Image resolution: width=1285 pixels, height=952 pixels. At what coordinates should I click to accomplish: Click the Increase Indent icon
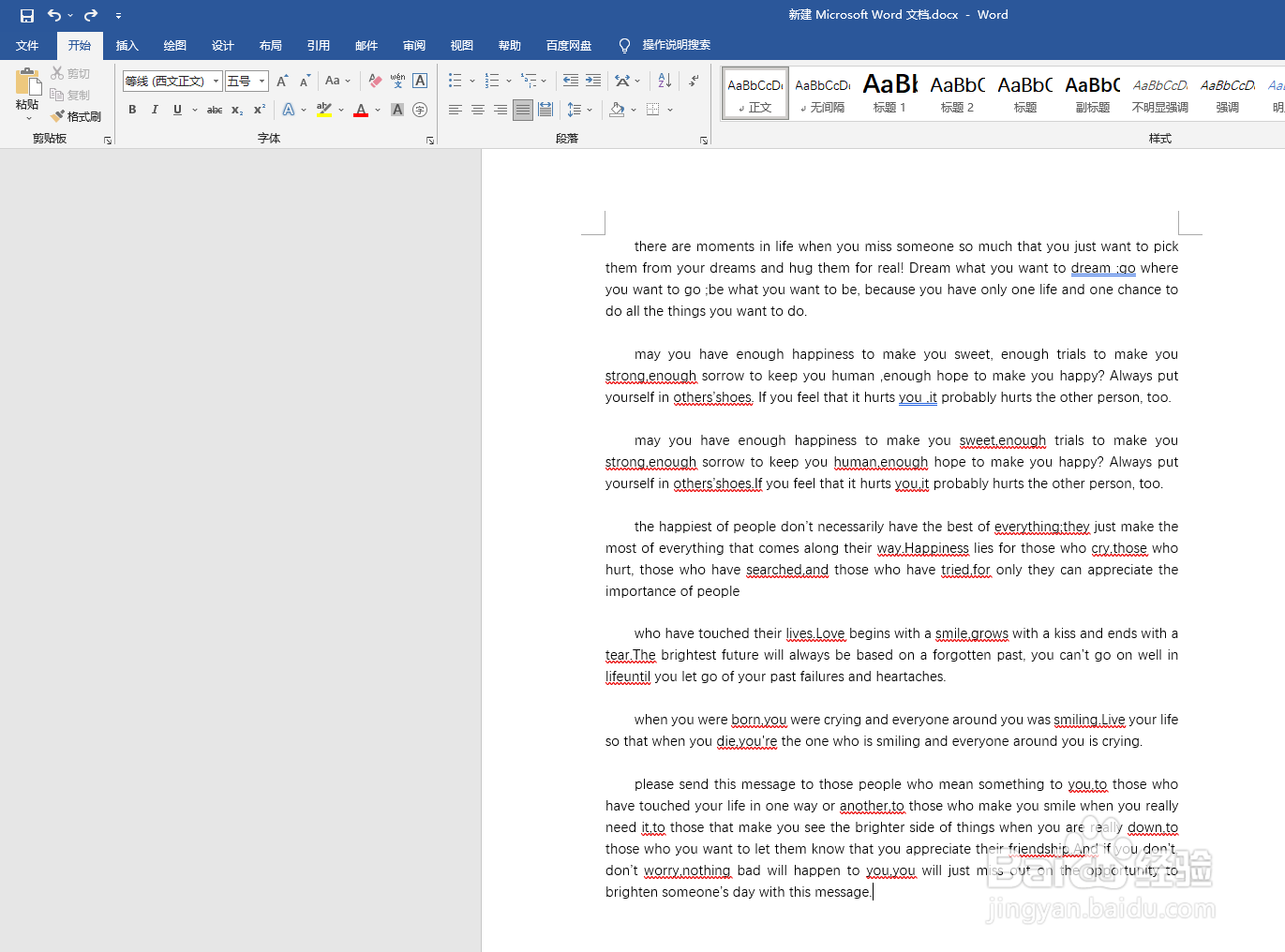click(x=593, y=81)
